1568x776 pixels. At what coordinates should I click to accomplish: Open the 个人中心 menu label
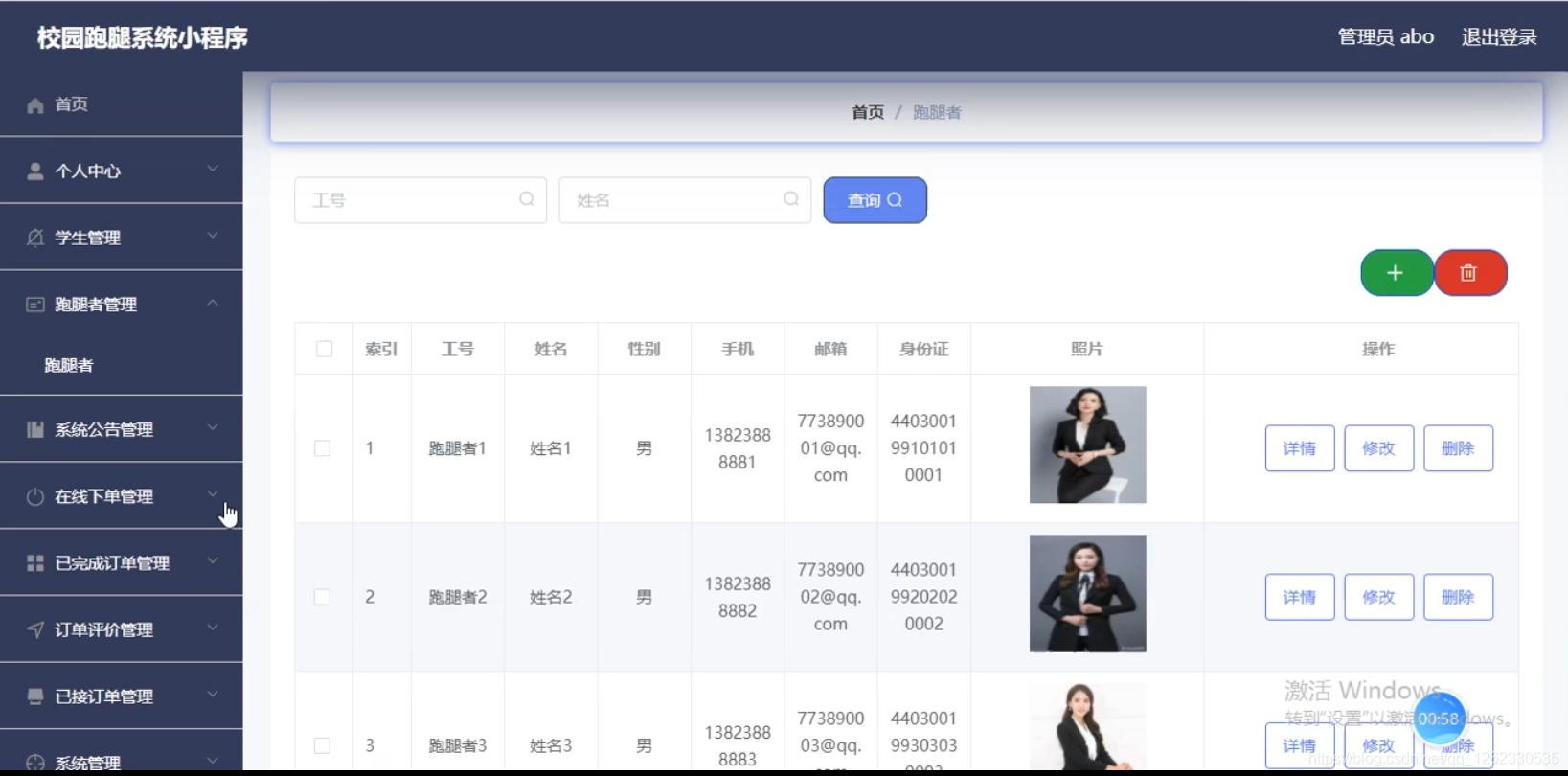[x=87, y=171]
